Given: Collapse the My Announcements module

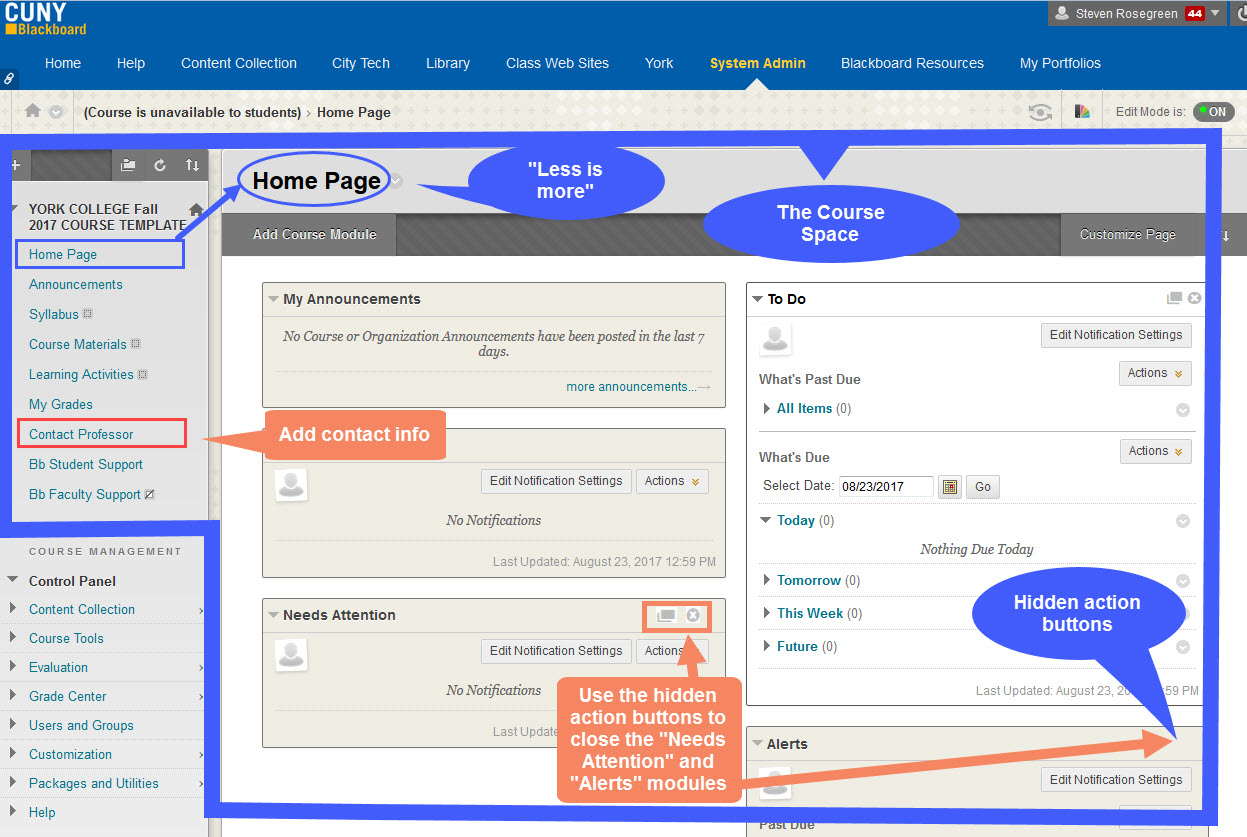Looking at the screenshot, I should [x=273, y=299].
